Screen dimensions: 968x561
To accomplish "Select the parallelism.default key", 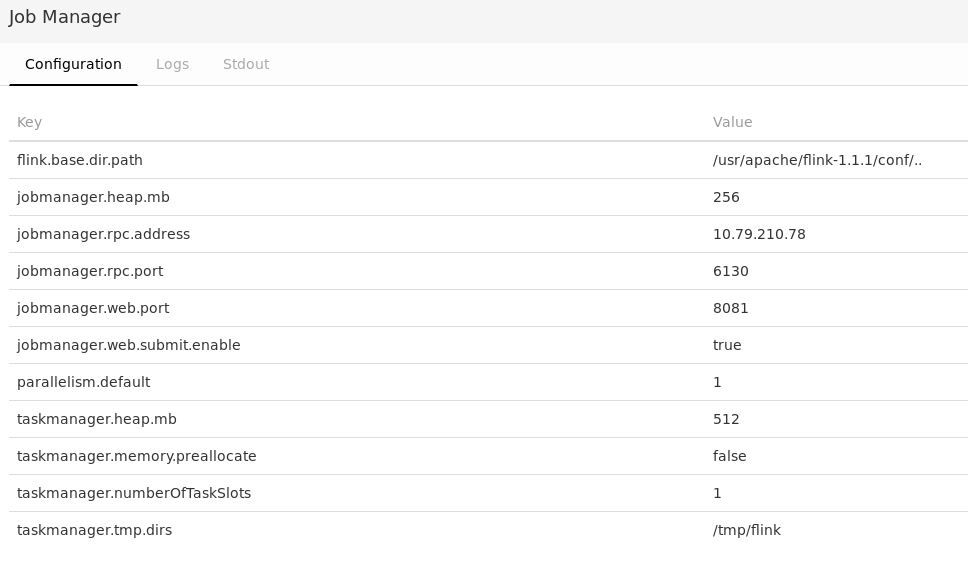I will point(83,382).
